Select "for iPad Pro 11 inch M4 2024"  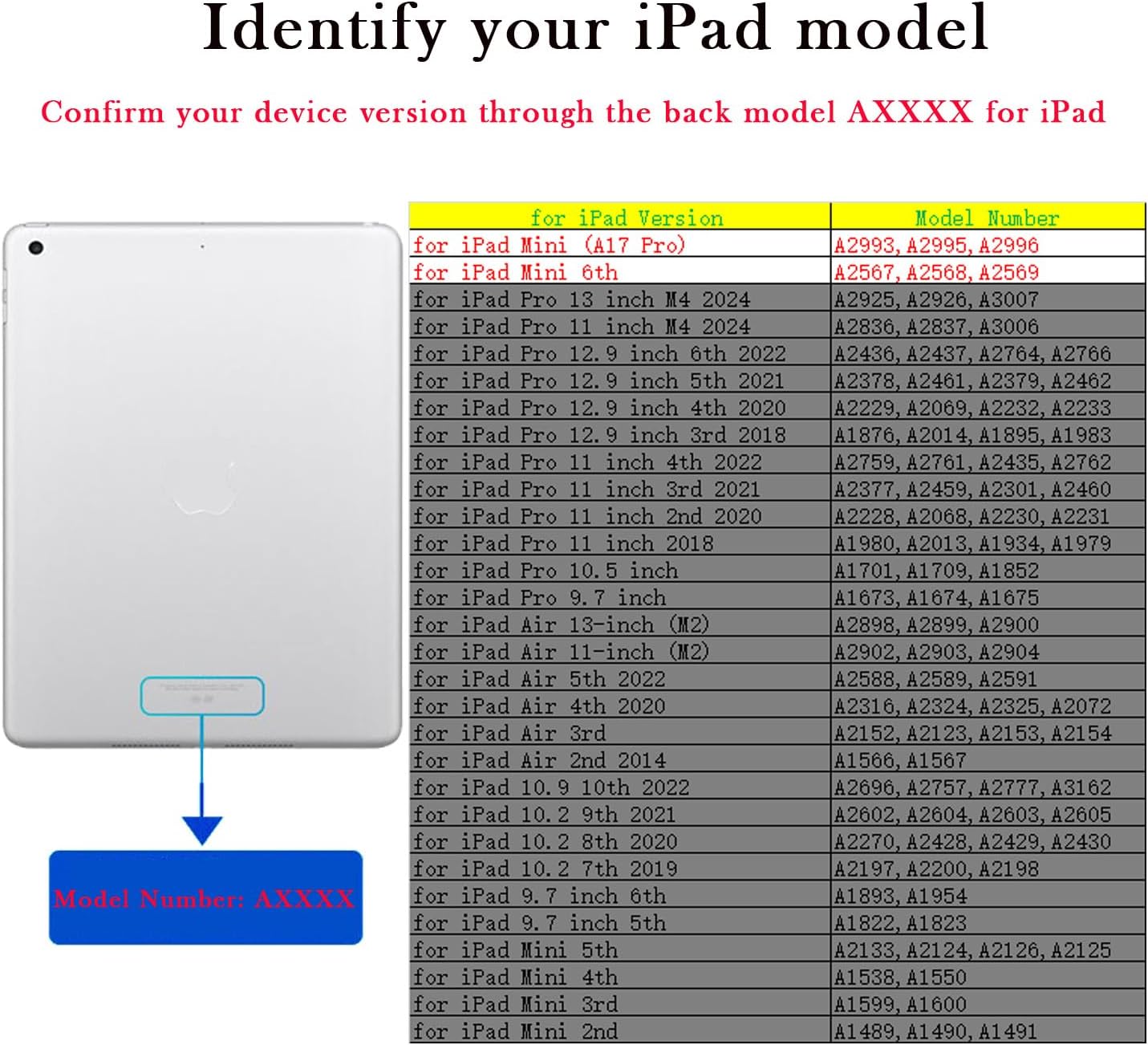pos(582,327)
